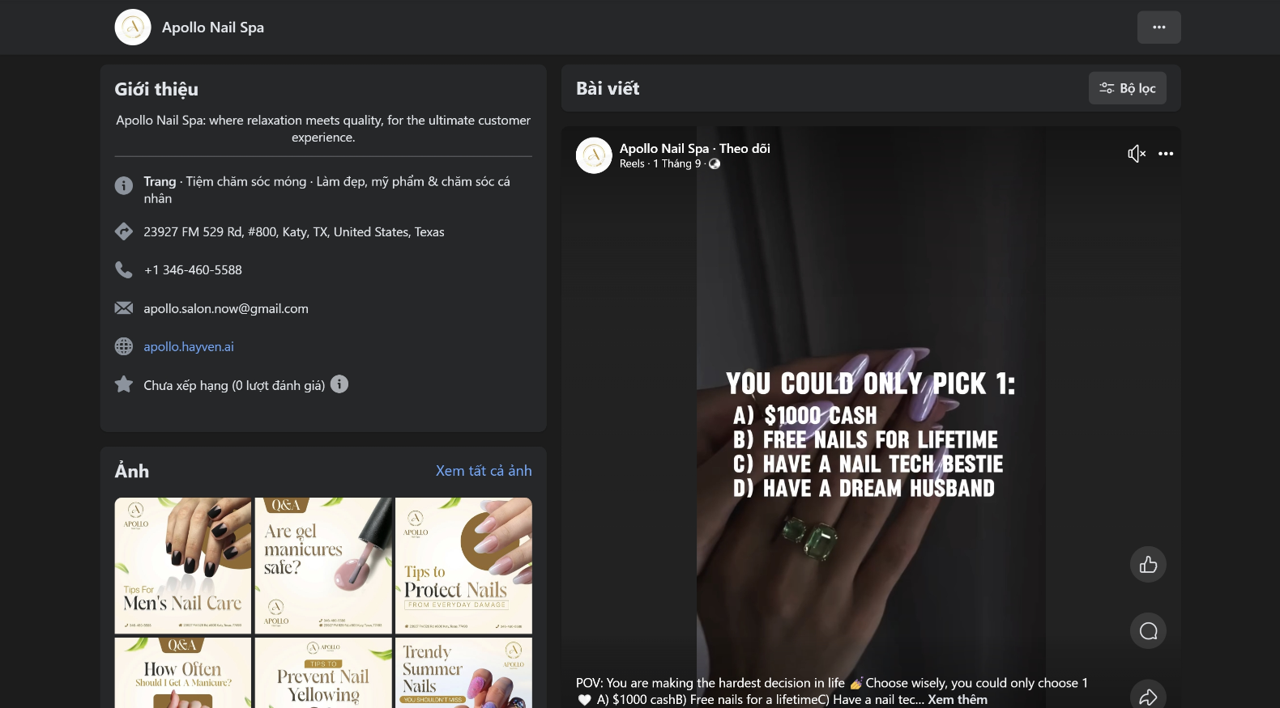Unmute the reel video sound

tap(1136, 154)
